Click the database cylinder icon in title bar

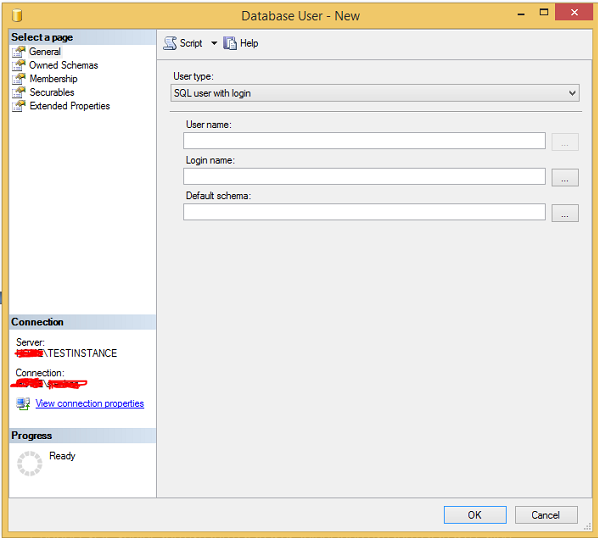[17, 15]
